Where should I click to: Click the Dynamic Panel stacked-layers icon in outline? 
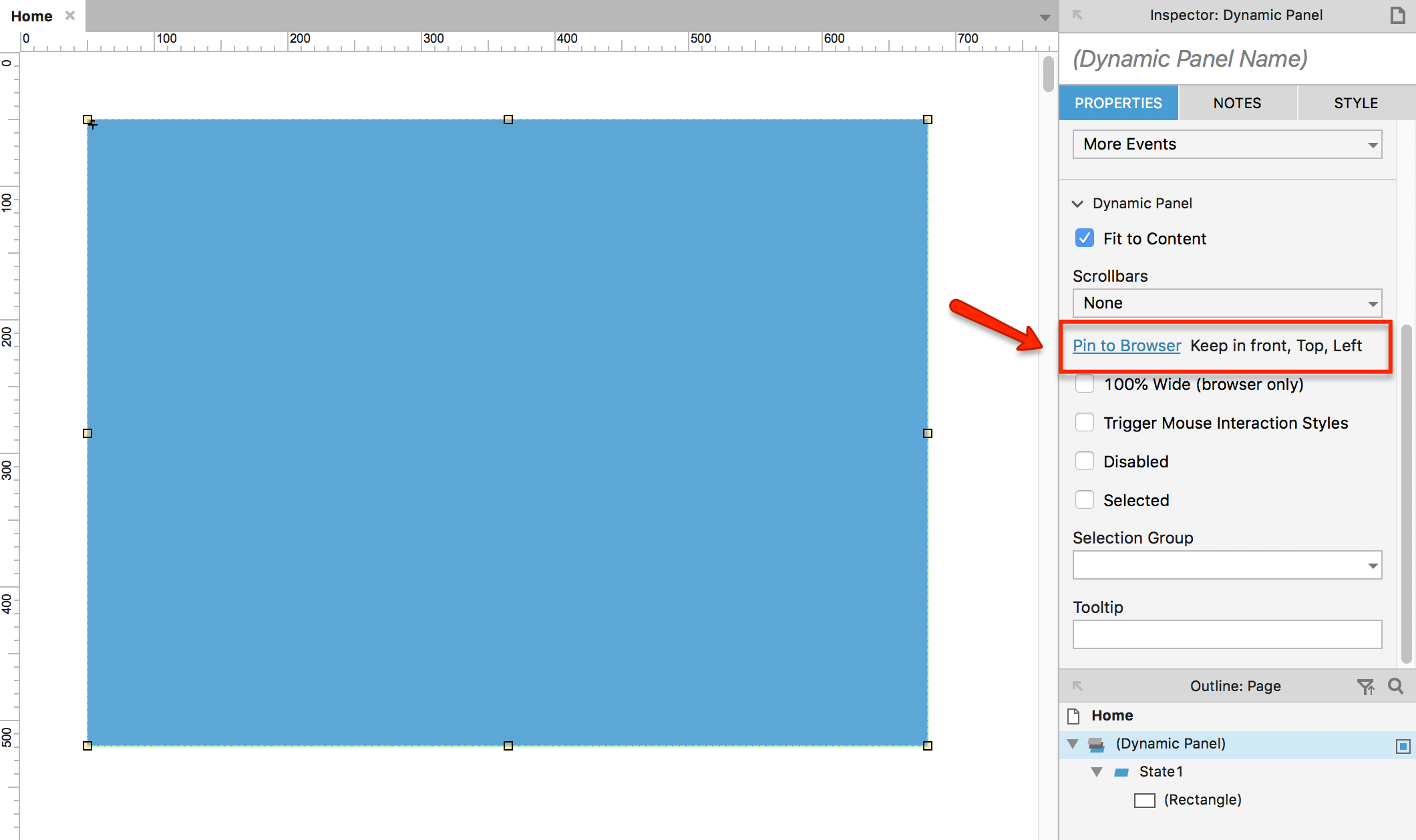[x=1095, y=744]
